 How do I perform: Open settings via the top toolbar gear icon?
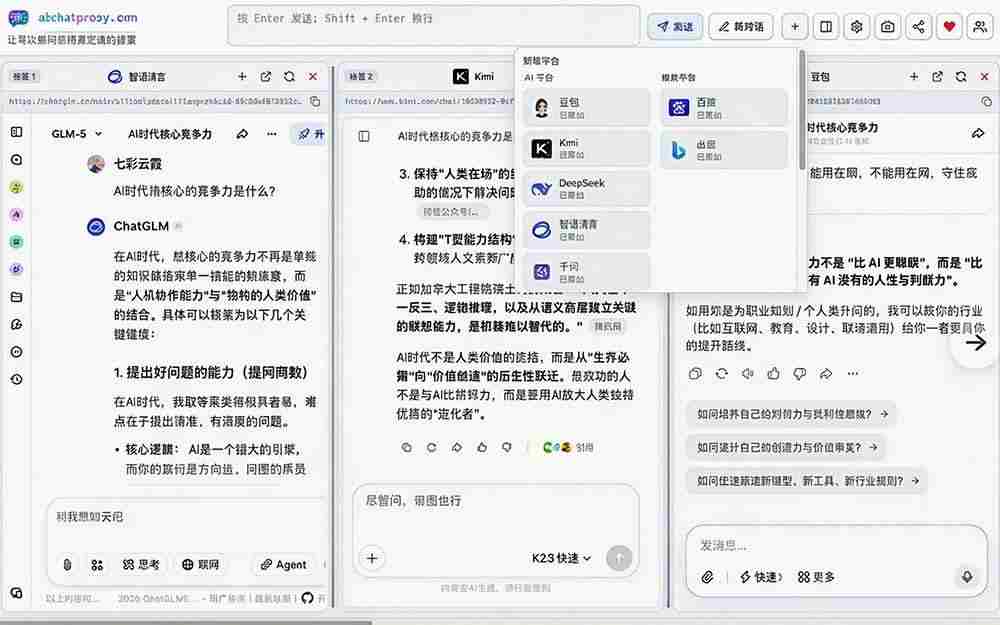point(857,27)
